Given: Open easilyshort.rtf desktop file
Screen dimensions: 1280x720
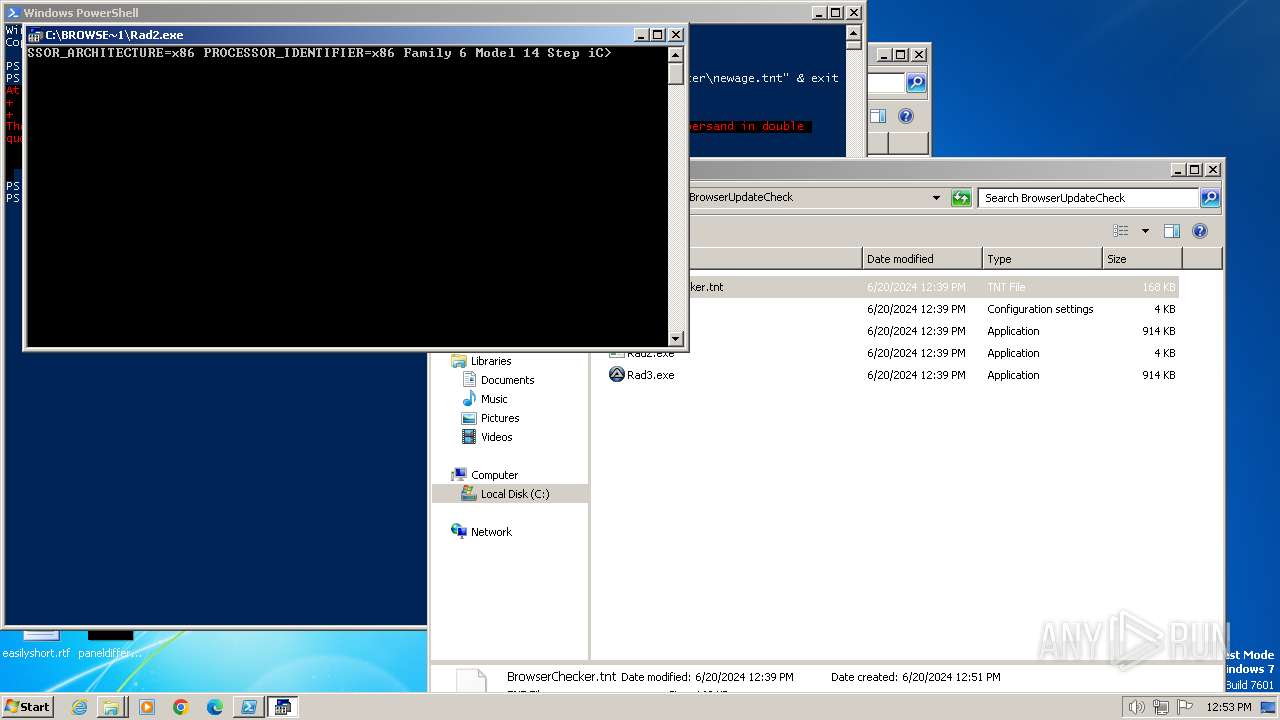Looking at the screenshot, I should pyautogui.click(x=36, y=642).
